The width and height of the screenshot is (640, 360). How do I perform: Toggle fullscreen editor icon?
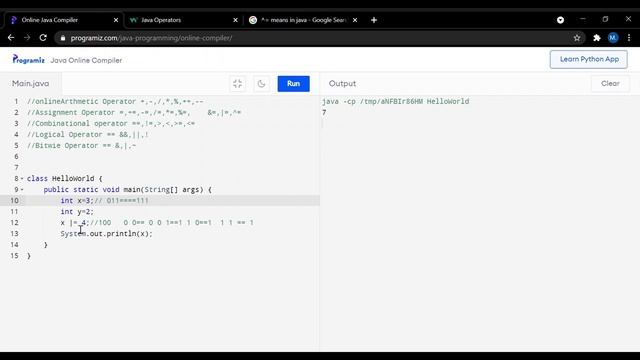pyautogui.click(x=238, y=84)
